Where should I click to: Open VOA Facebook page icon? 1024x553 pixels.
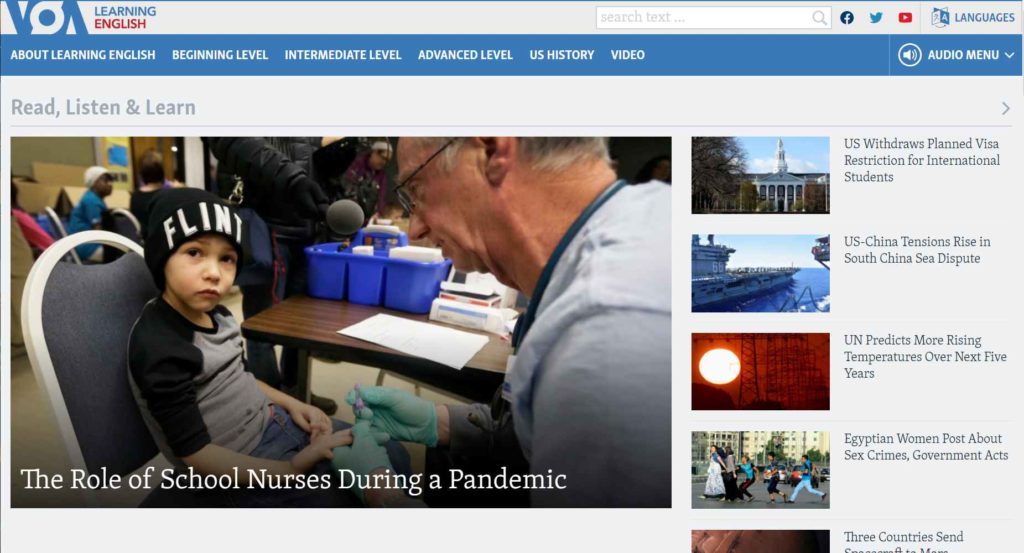point(846,18)
